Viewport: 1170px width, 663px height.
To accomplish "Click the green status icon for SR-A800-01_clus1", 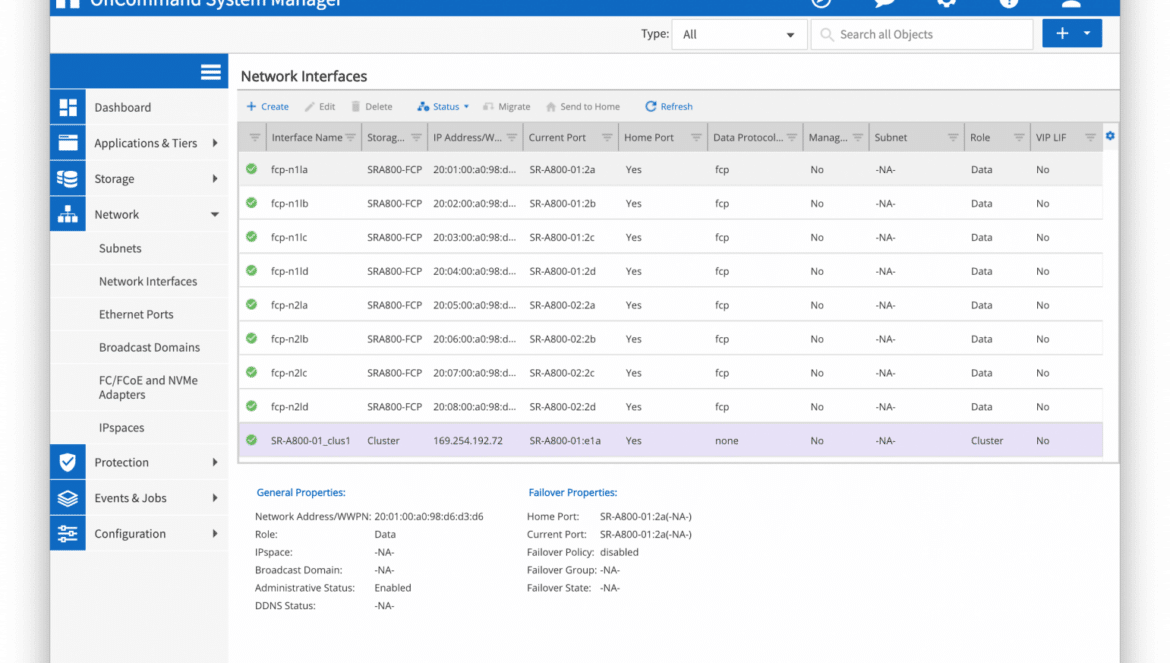I will (251, 440).
